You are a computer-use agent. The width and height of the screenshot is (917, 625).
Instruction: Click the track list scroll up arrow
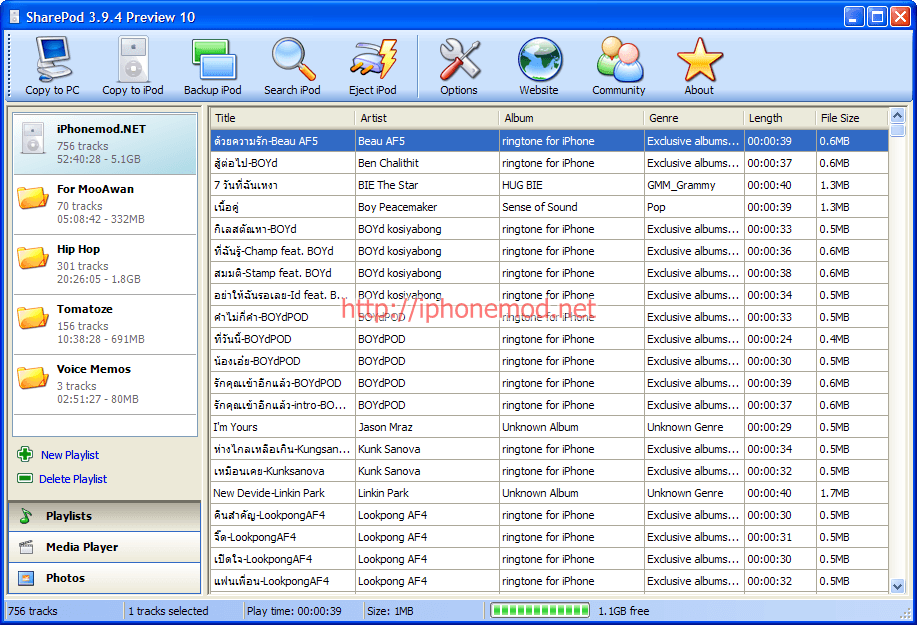(898, 115)
